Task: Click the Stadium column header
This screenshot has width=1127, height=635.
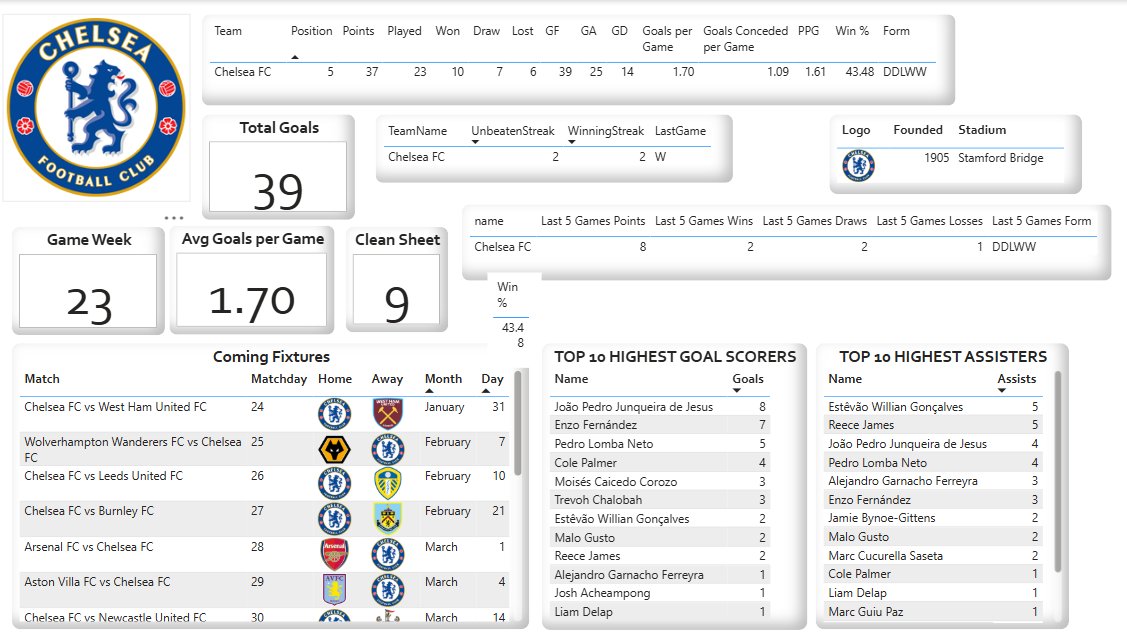Action: (982, 129)
